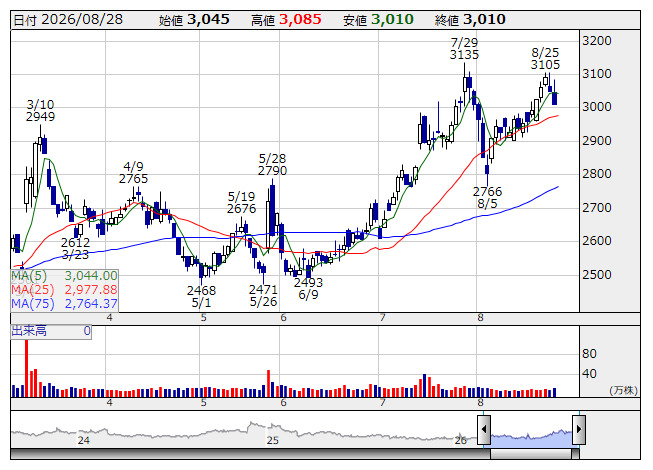Click the 4/9 2765 peak label
The height and width of the screenshot is (470, 653).
[133, 172]
